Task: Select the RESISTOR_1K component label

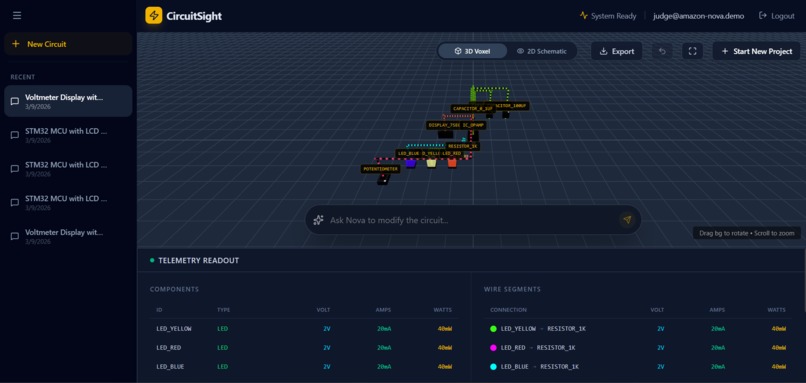Action: pos(462,146)
